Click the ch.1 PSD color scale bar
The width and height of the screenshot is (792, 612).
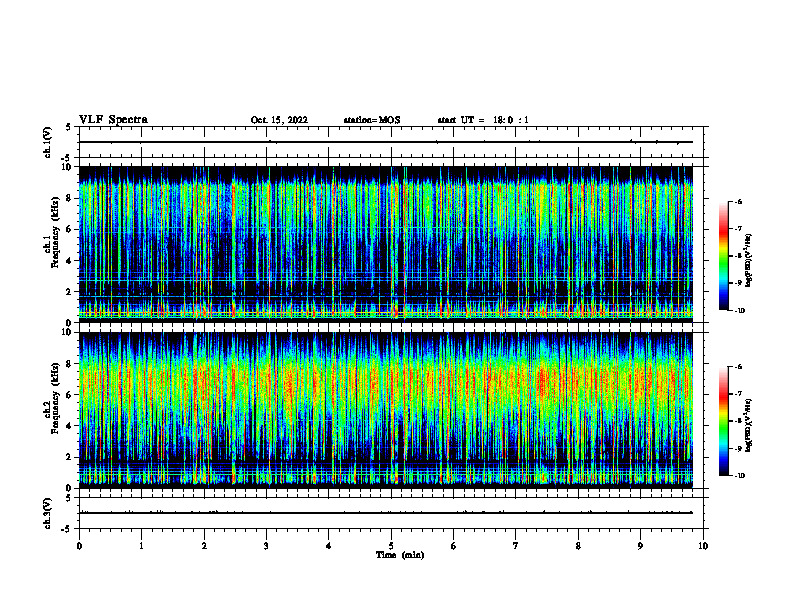(x=723, y=256)
